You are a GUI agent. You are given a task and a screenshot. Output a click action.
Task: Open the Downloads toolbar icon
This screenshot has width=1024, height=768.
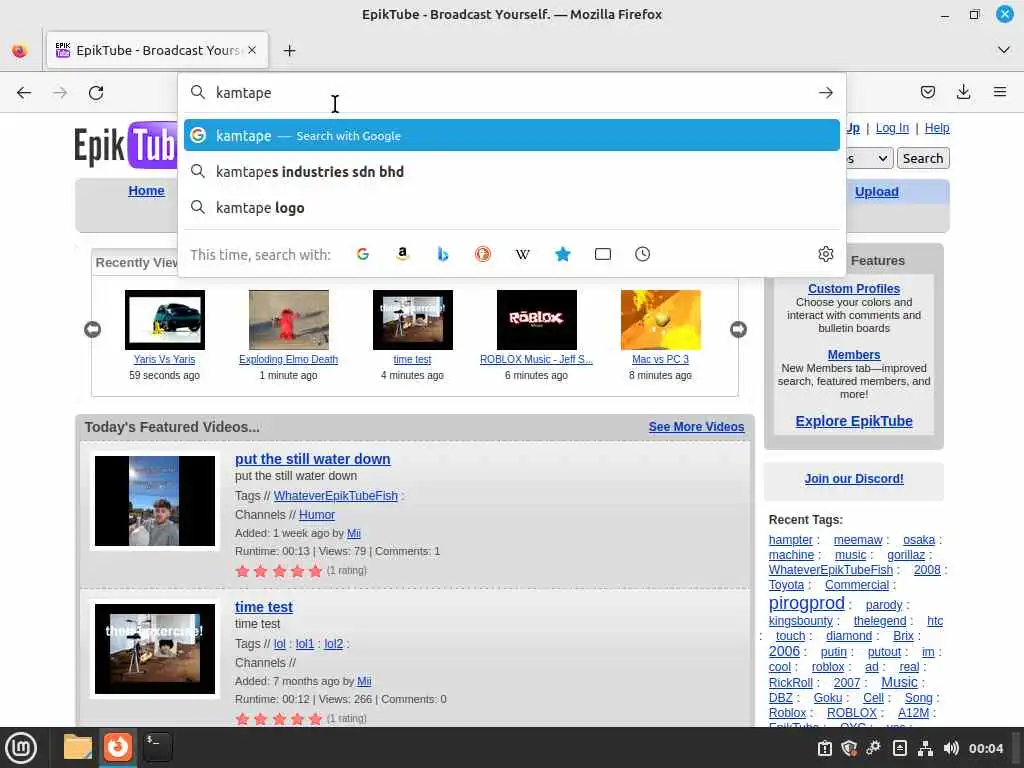(963, 92)
